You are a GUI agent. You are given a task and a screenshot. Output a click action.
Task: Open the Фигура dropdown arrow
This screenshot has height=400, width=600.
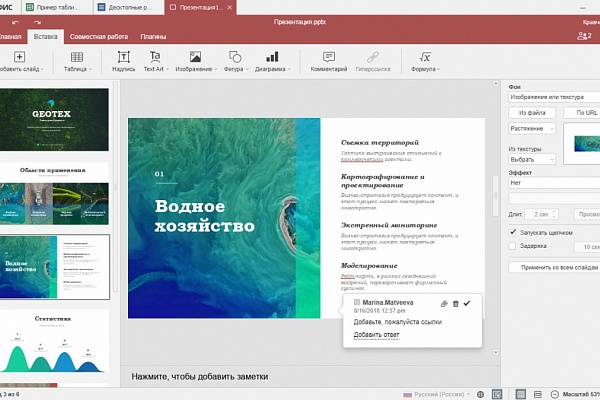pyautogui.click(x=247, y=69)
